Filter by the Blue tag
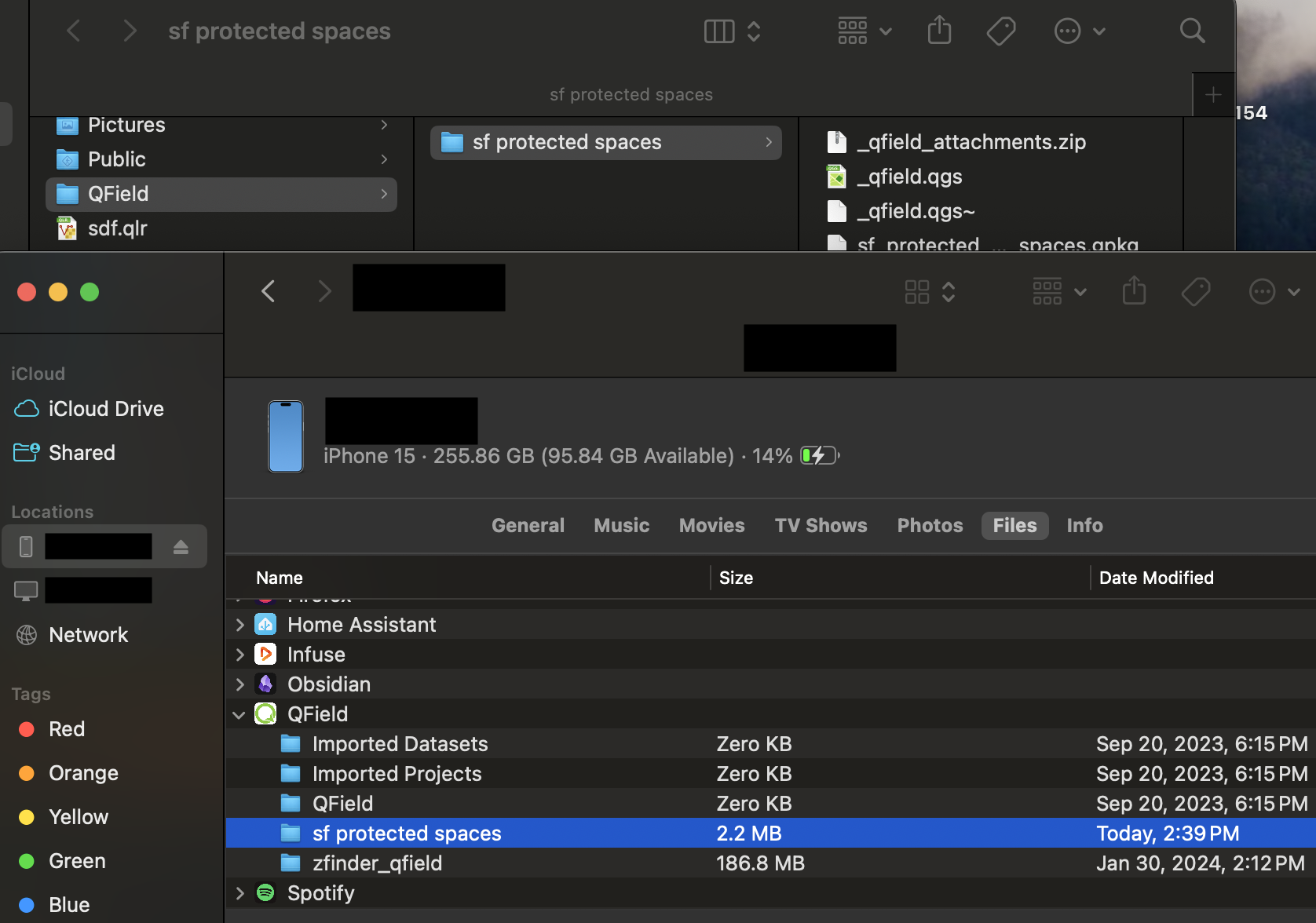This screenshot has height=923, width=1316. point(105,905)
